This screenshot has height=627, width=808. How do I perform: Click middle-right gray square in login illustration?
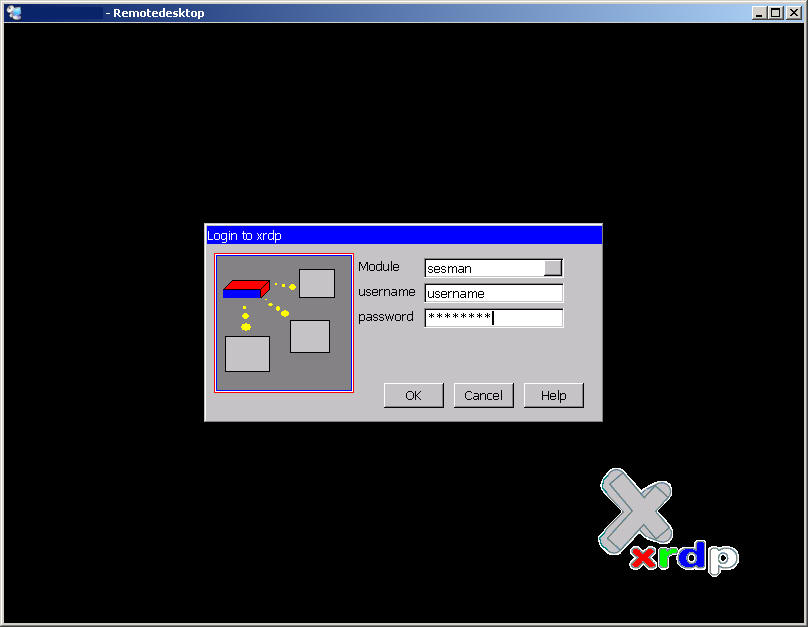click(x=310, y=336)
